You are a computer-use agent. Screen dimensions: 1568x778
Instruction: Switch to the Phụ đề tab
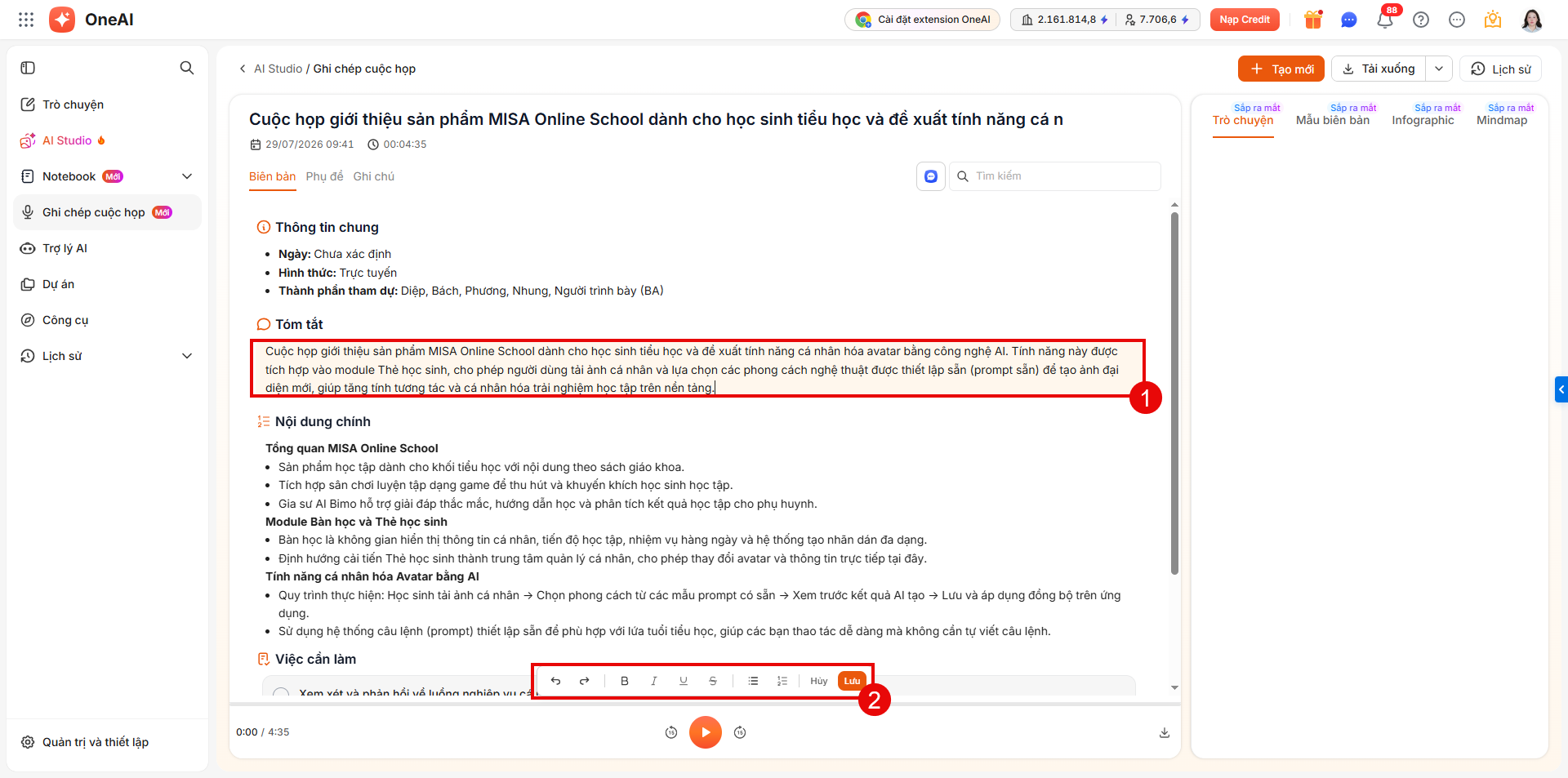click(324, 176)
